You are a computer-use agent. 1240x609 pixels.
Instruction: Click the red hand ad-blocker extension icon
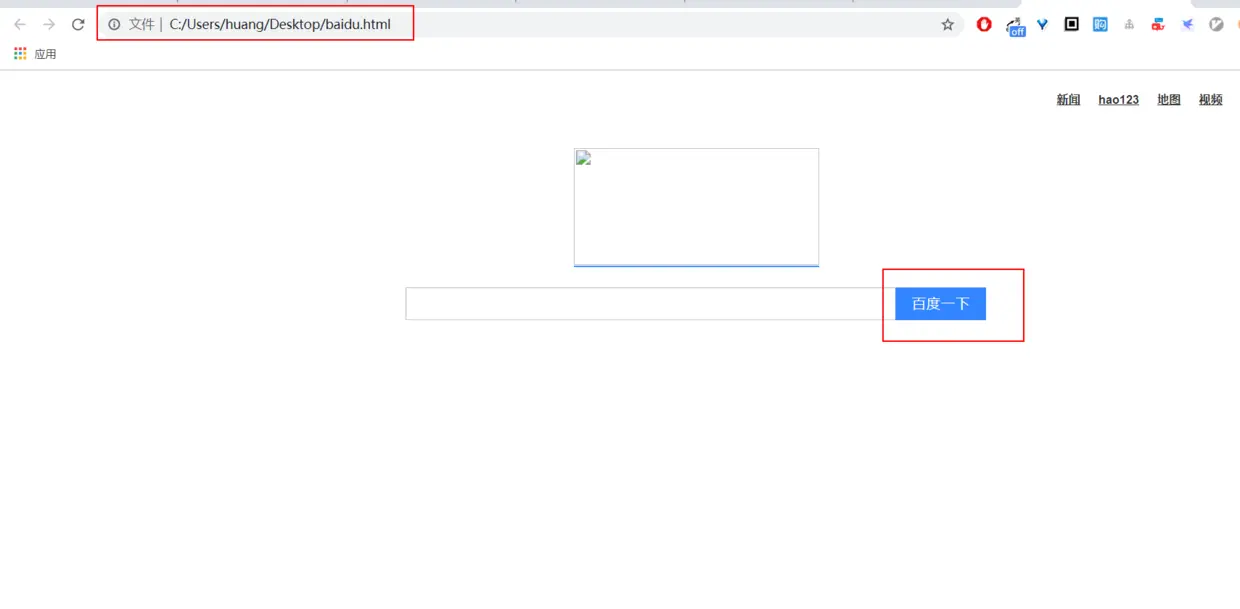pyautogui.click(x=984, y=24)
